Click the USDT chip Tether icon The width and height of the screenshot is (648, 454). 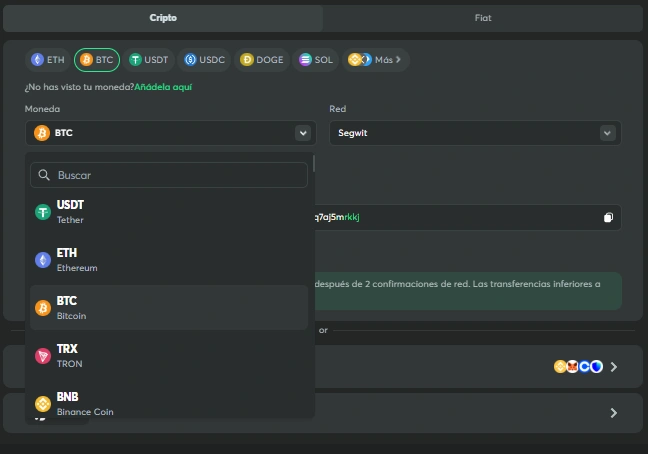tap(135, 60)
